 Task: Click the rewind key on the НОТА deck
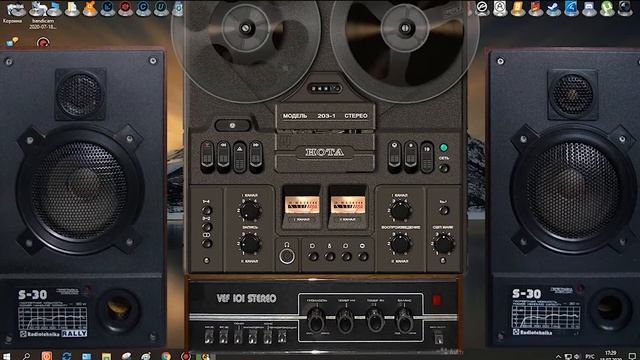click(223, 157)
